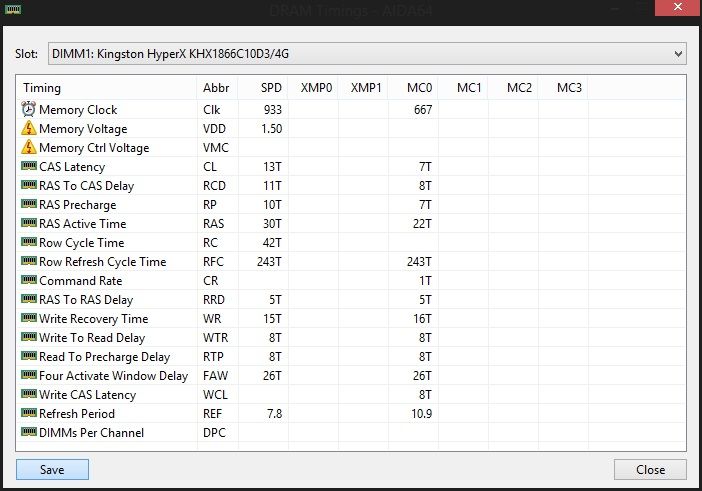The width and height of the screenshot is (702, 491).
Task: Select the Command Rate row label
Action: click(81, 281)
